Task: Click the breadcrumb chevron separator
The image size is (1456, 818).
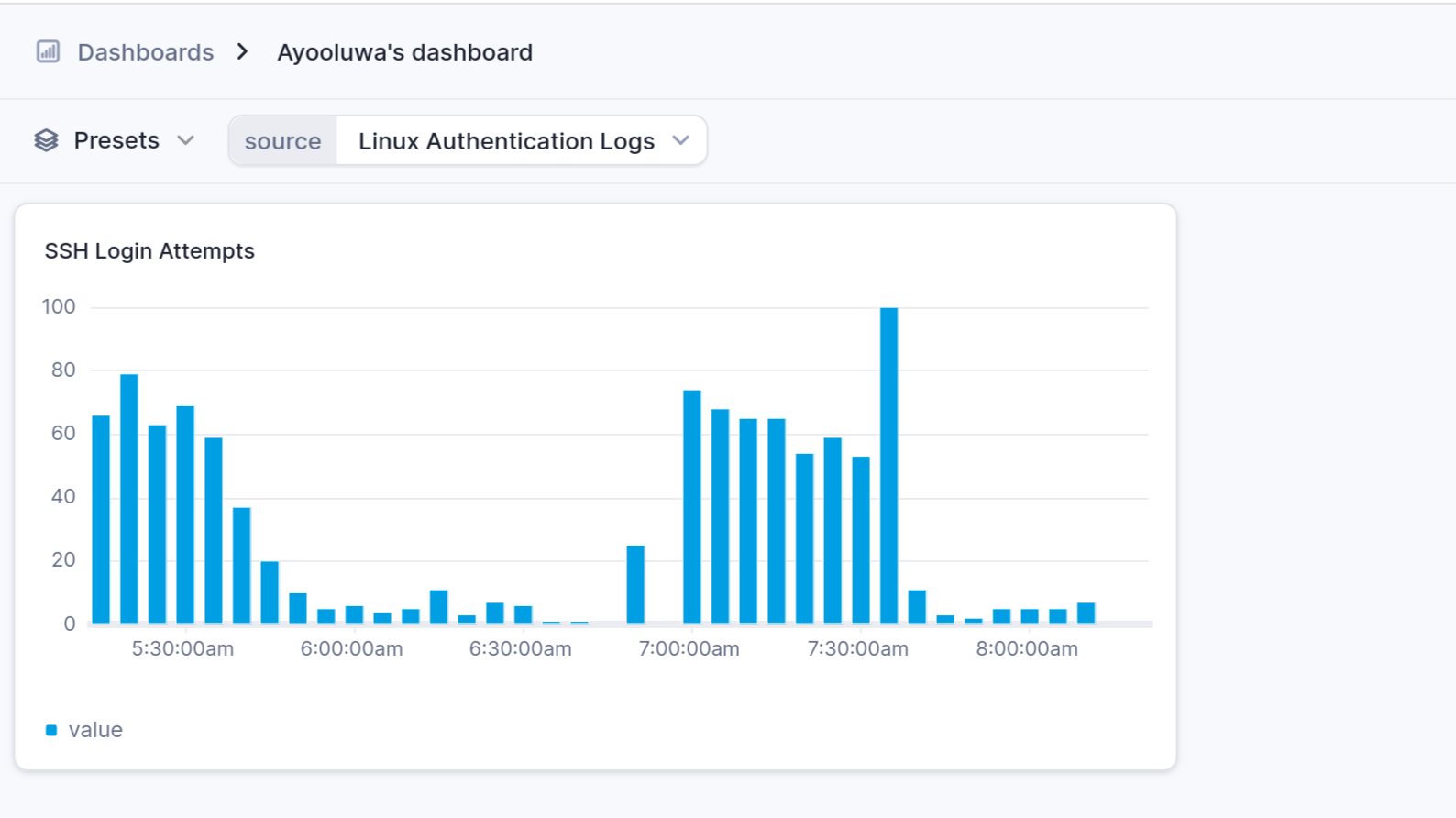Action: 242,52
